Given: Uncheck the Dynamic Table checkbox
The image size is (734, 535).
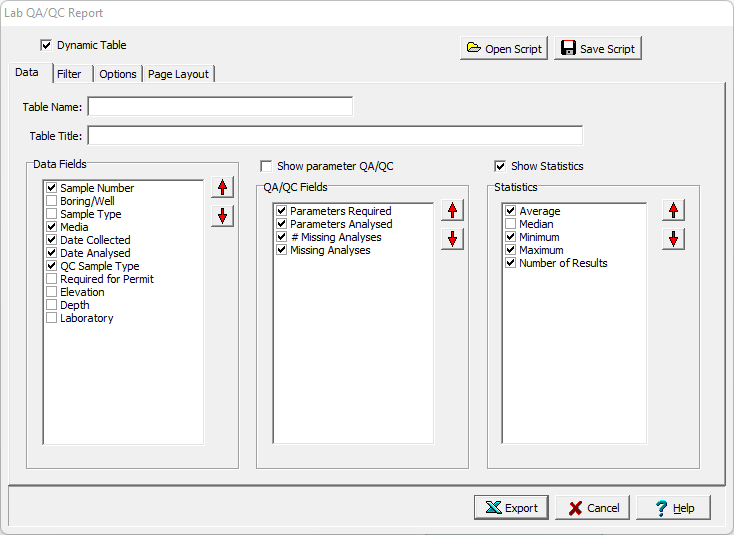Looking at the screenshot, I should click(46, 45).
